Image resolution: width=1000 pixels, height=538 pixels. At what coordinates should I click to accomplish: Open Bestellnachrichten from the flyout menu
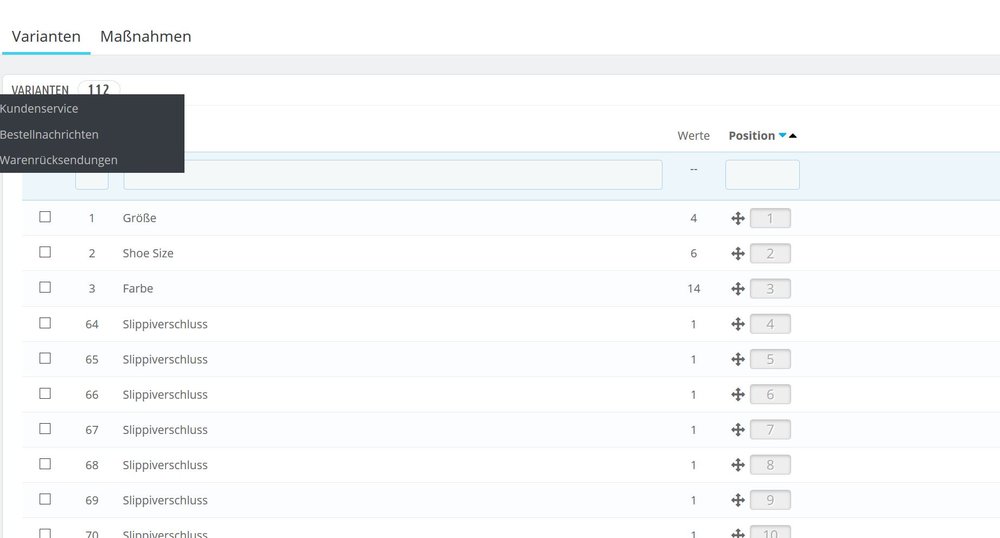(x=49, y=134)
